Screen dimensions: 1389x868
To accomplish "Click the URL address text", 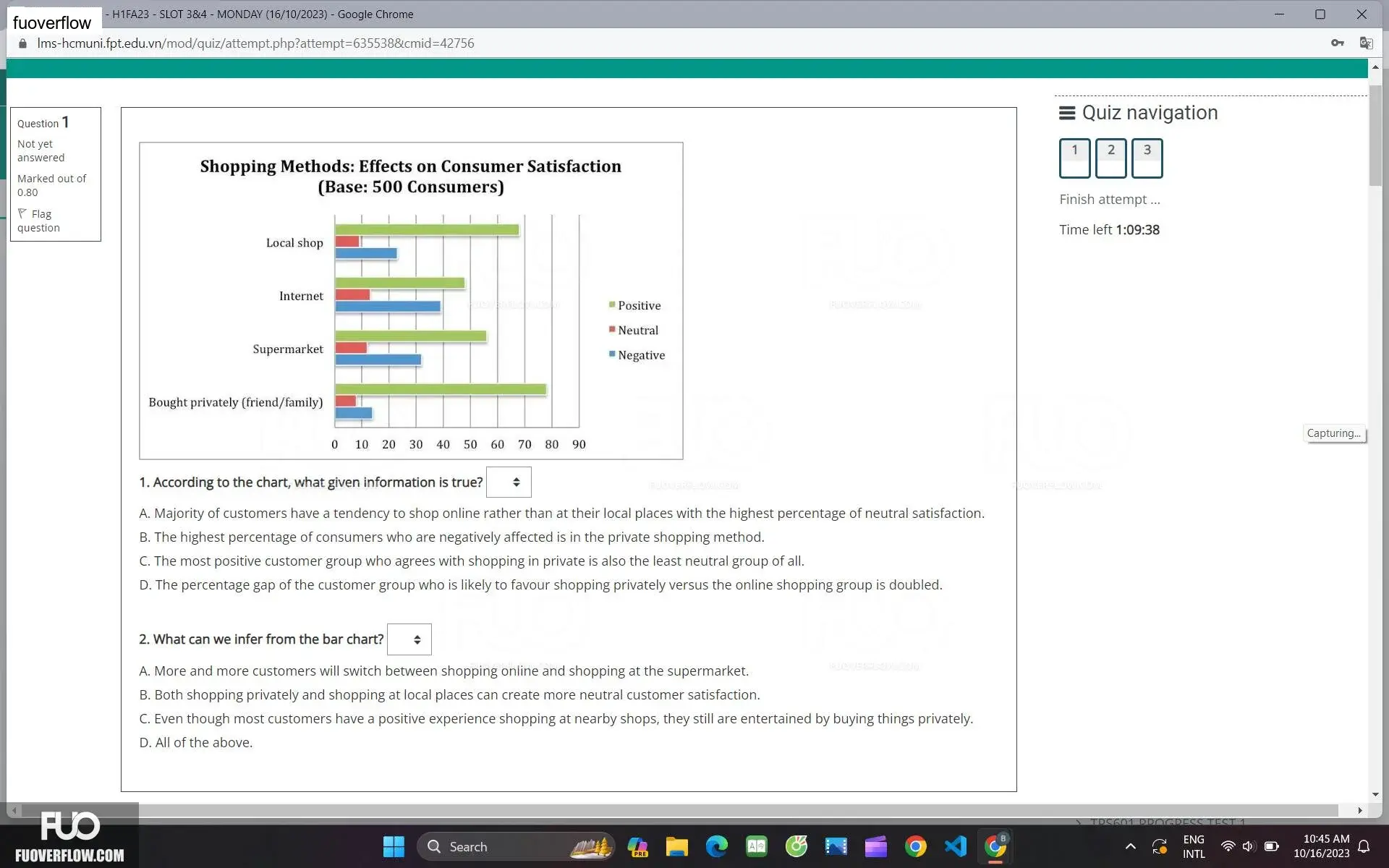I will tap(255, 43).
